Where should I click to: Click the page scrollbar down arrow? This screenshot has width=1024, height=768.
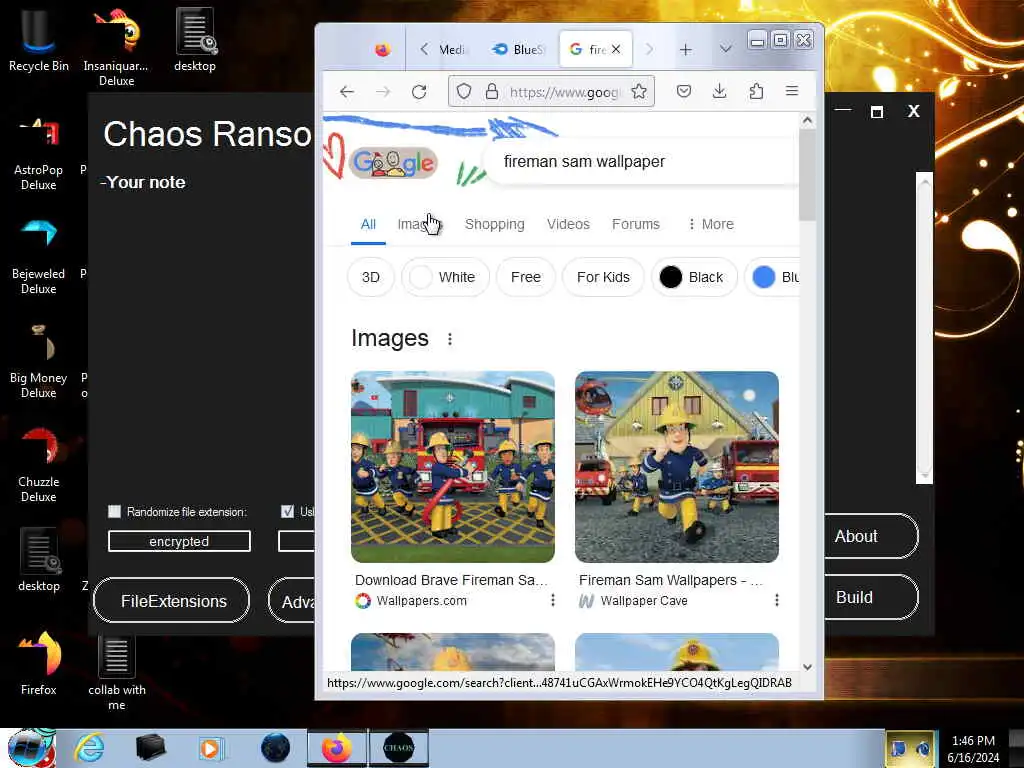807,667
